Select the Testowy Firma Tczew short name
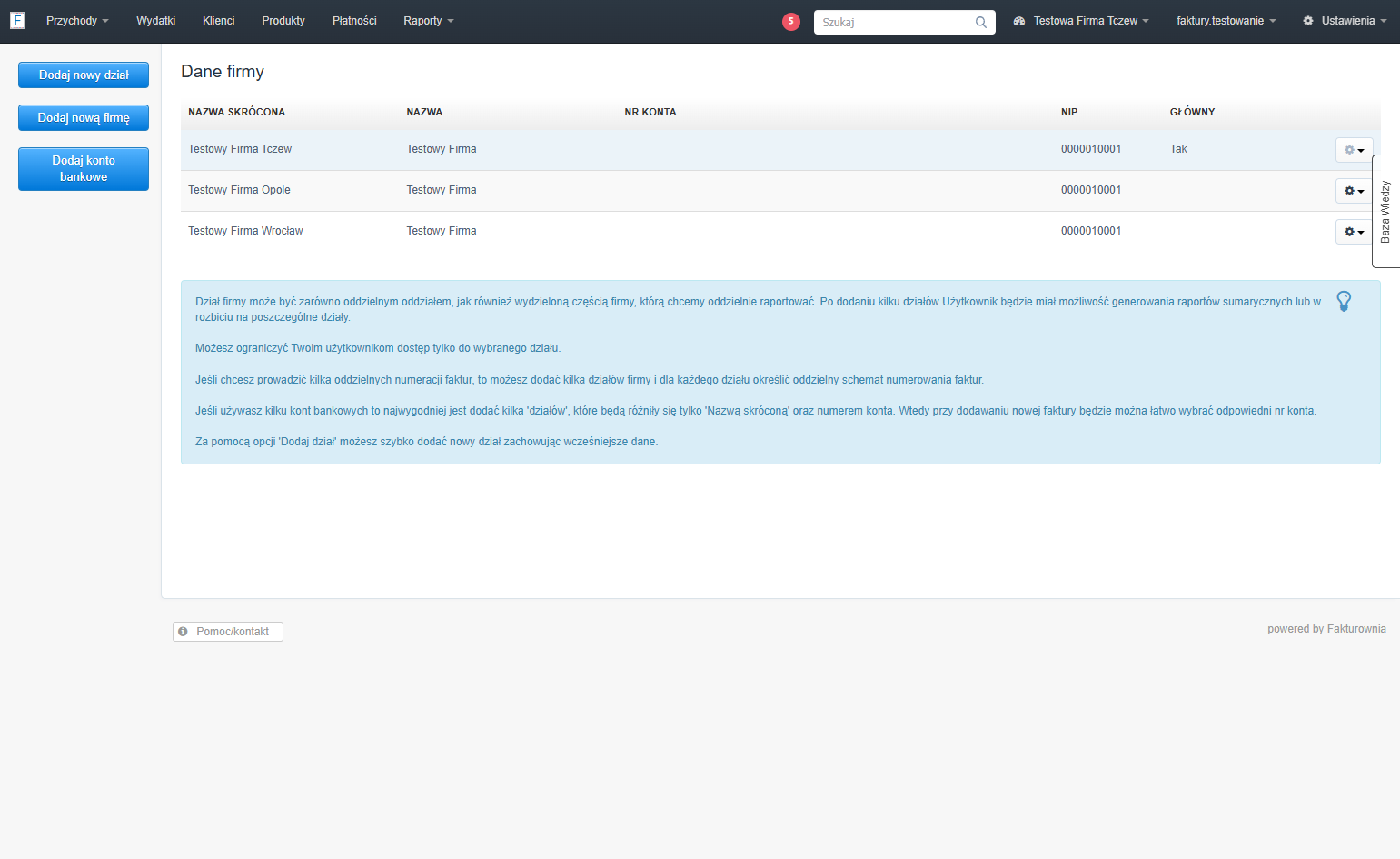Viewport: 1400px width, 859px height. pos(240,149)
